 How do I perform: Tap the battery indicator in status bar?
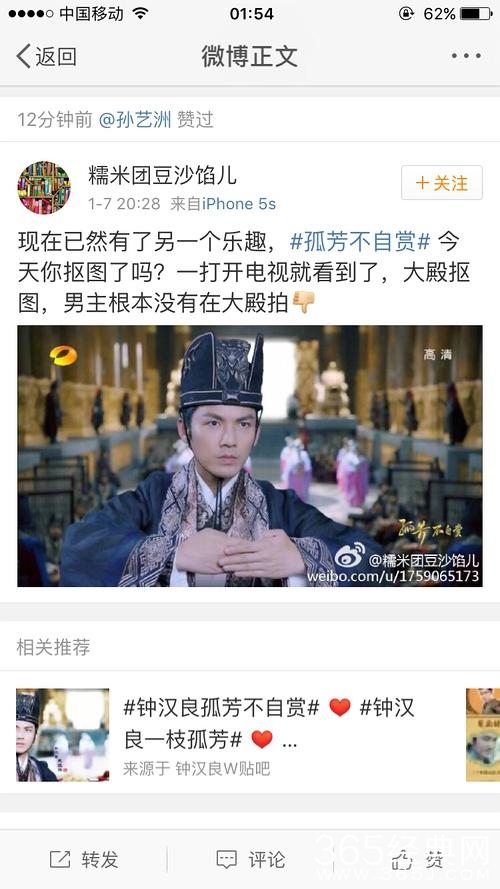tap(476, 14)
